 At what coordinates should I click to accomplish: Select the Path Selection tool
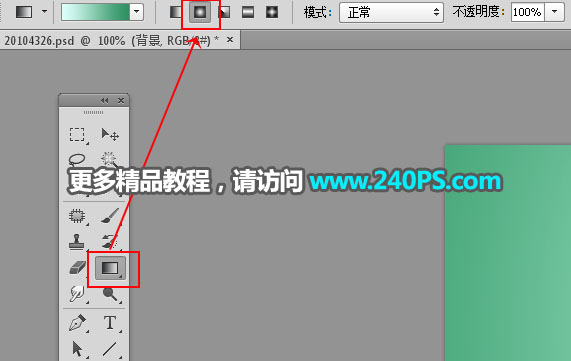77,349
